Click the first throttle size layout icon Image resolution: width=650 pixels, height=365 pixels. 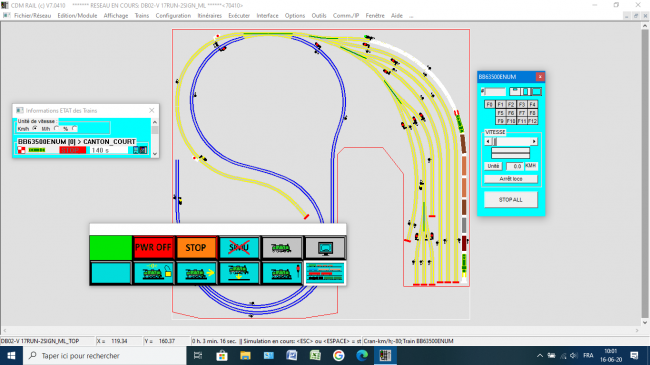[515, 92]
